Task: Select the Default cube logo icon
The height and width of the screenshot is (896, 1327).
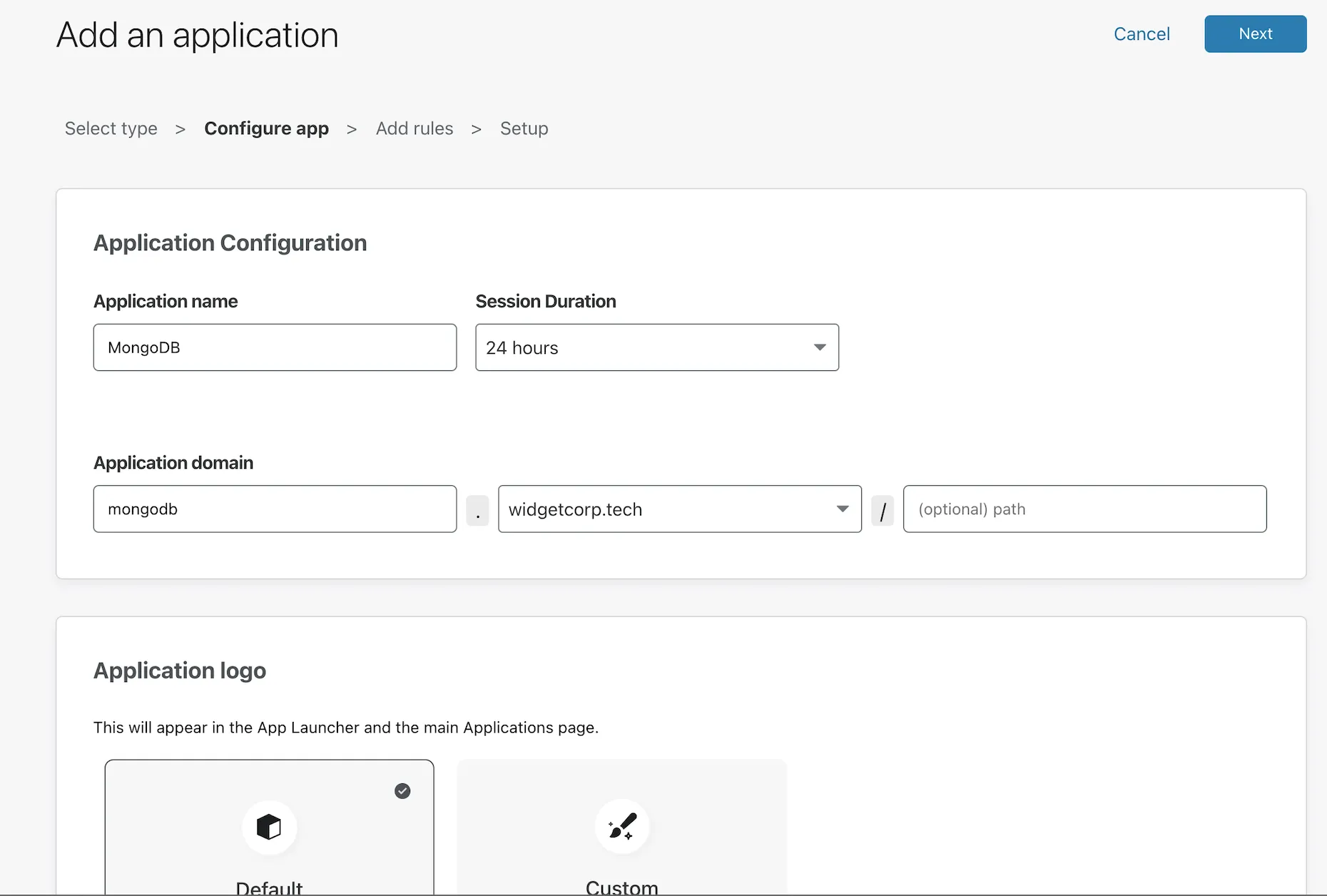Action: [269, 827]
